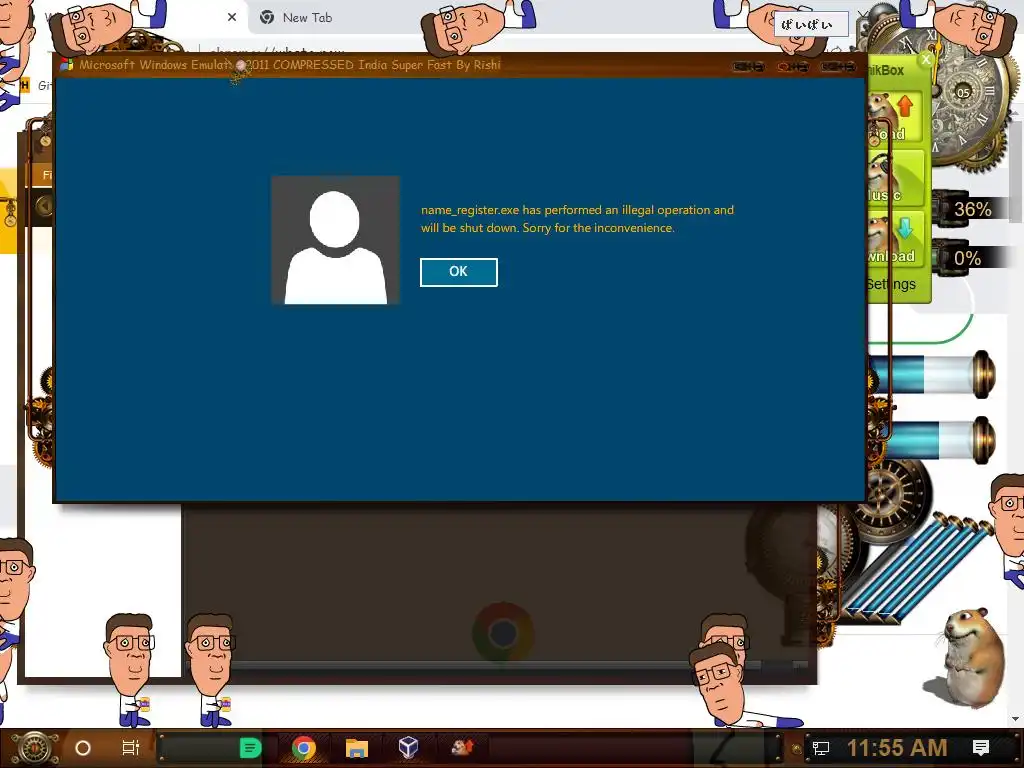Click the faded Chrome logo in the background window
Viewport: 1024px width, 768px height.
coord(503,633)
